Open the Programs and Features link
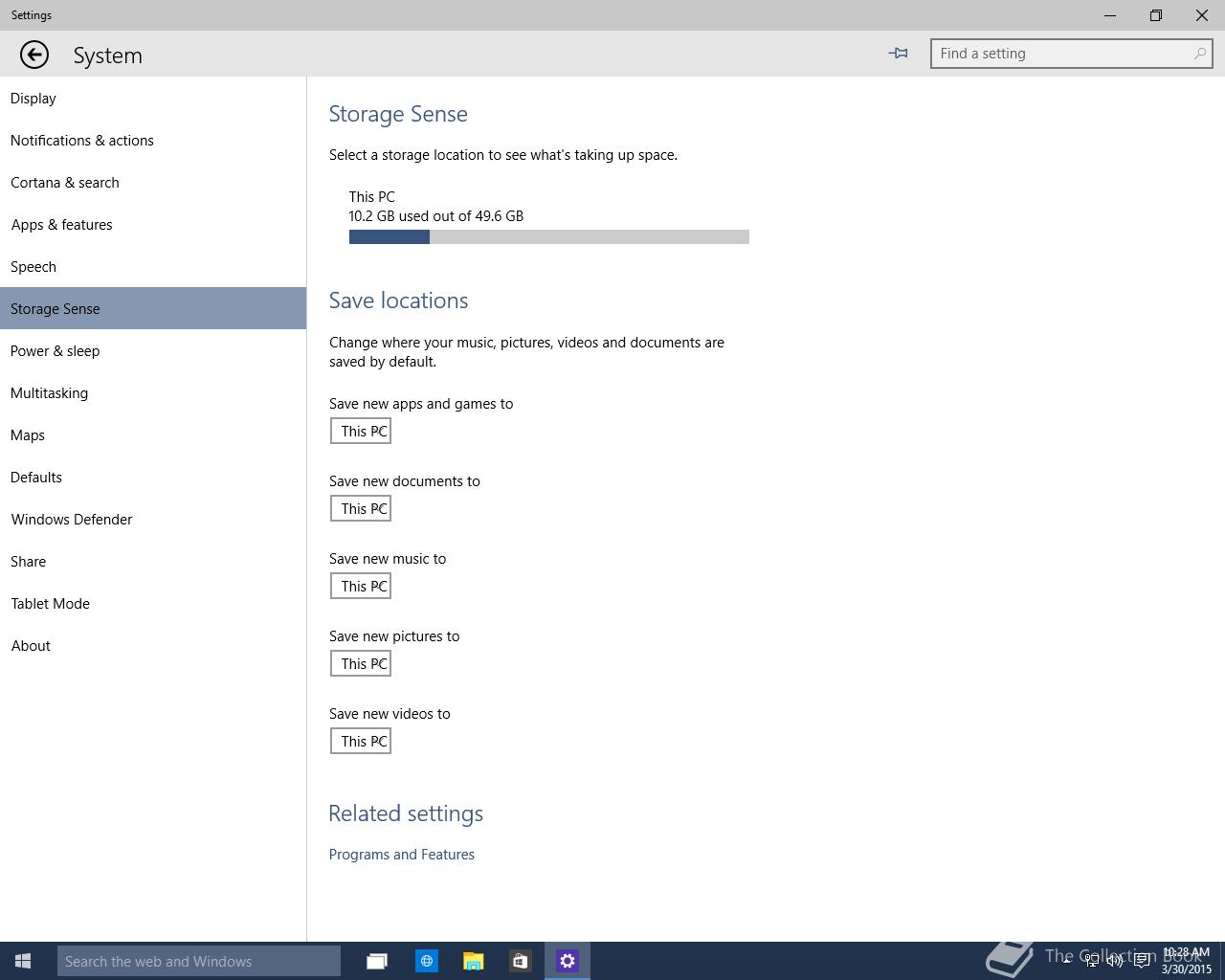 (x=402, y=855)
